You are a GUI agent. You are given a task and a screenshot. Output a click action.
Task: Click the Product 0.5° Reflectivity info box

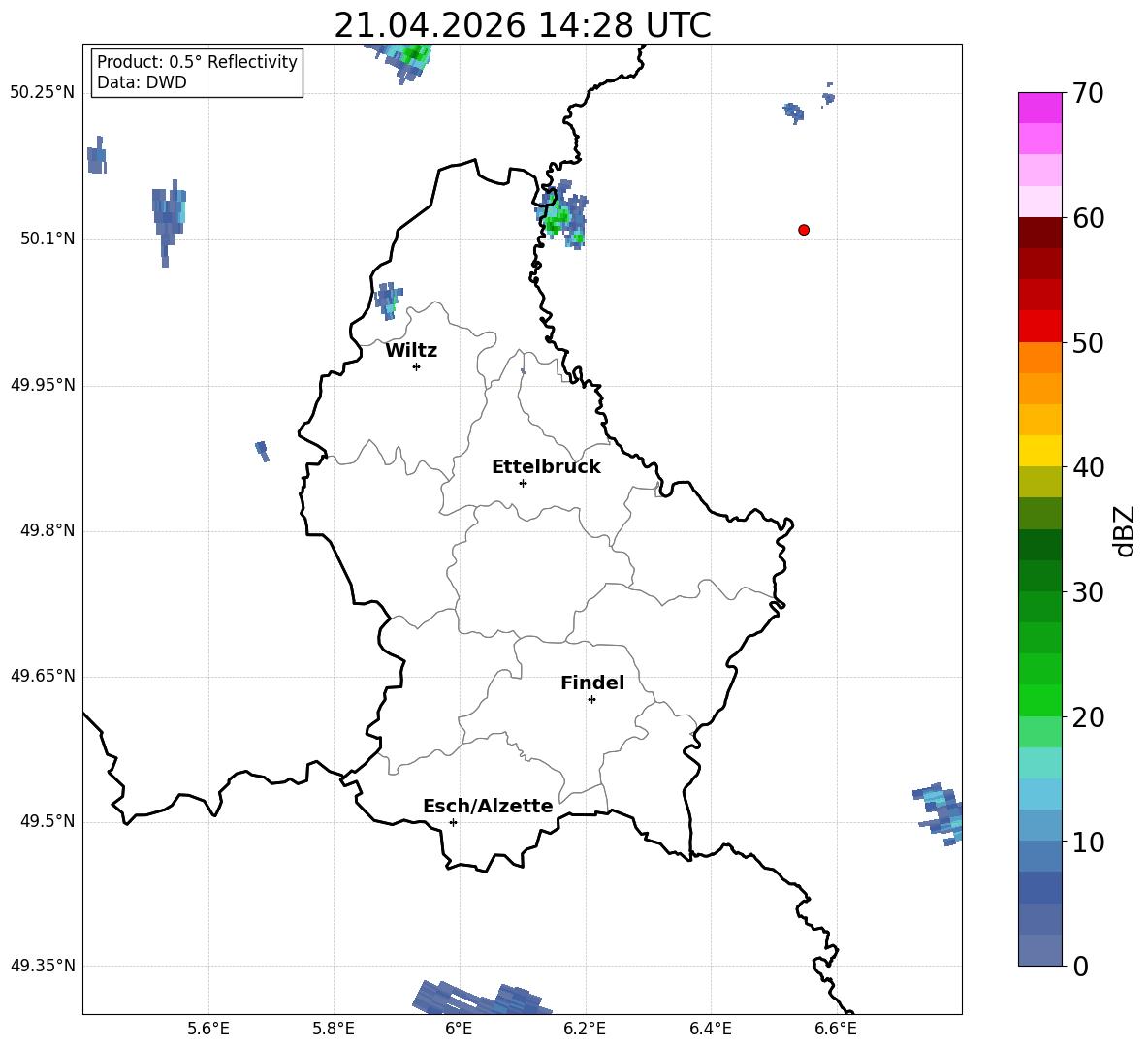point(197,72)
